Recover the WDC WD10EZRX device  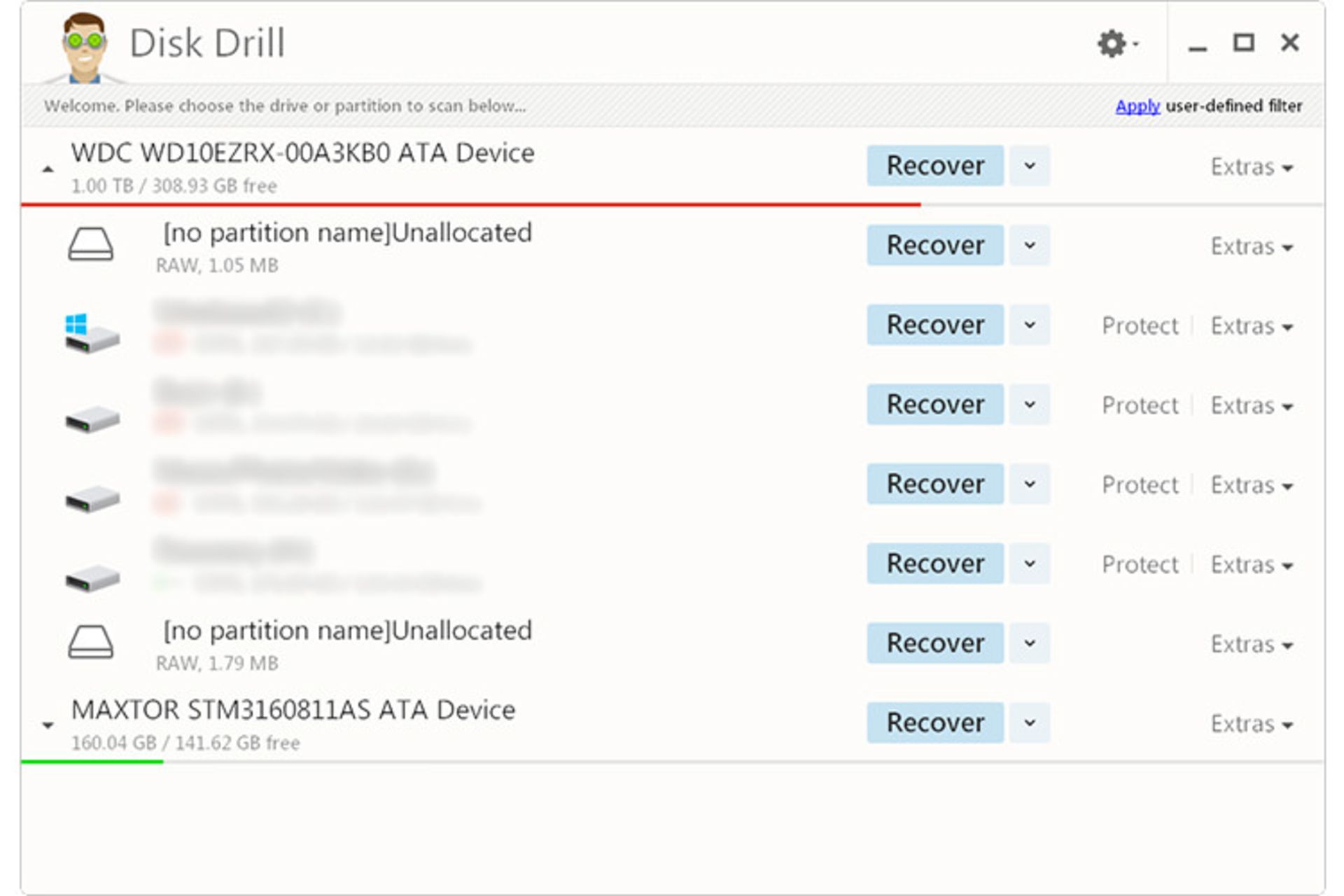[x=935, y=166]
